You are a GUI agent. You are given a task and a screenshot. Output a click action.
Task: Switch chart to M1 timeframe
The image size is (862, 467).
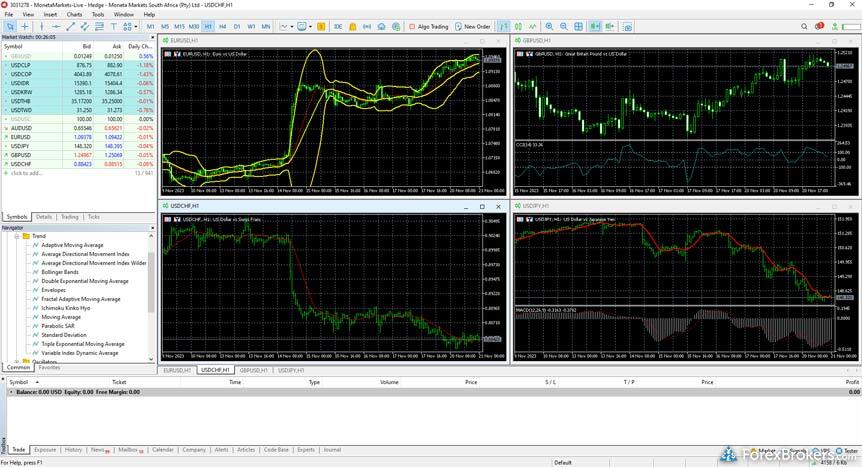(x=150, y=26)
